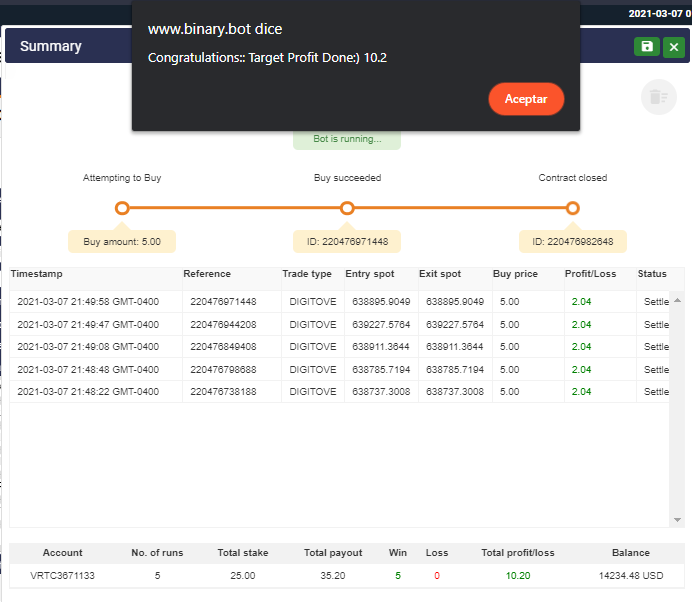This screenshot has height=602, width=692.
Task: Click the ID: 220476982648 label
Action: tap(572, 241)
